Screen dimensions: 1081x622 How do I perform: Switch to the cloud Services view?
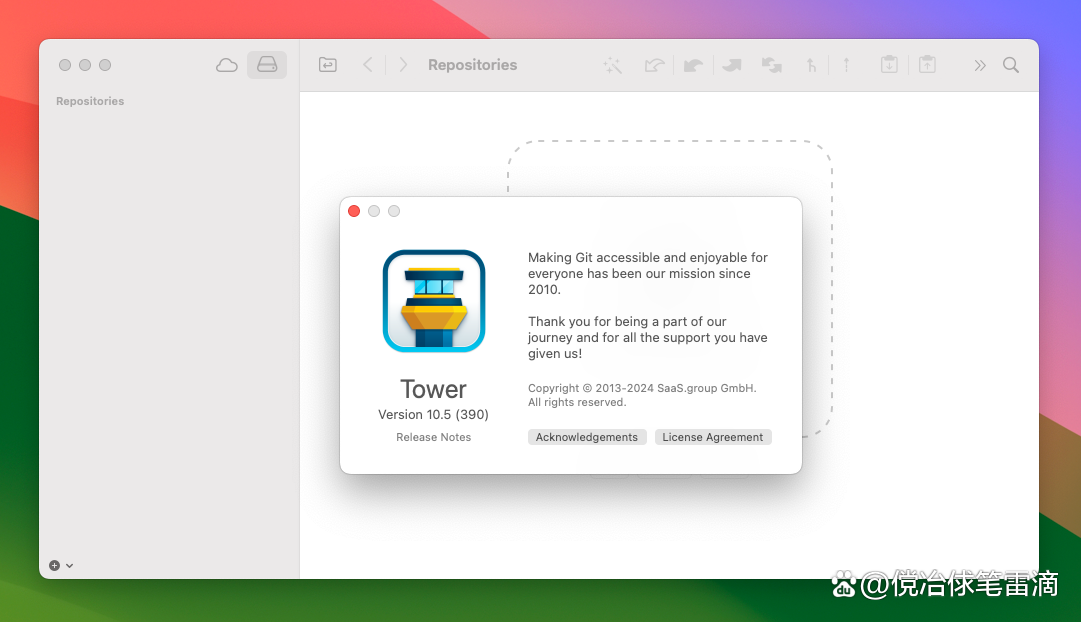[227, 65]
